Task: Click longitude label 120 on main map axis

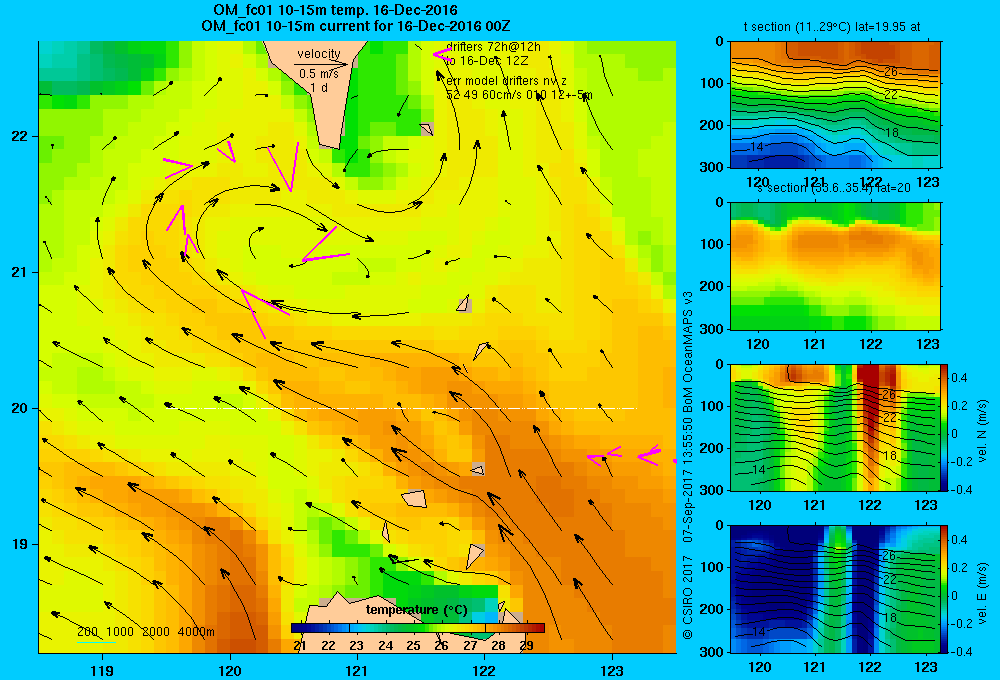Action: (x=230, y=670)
